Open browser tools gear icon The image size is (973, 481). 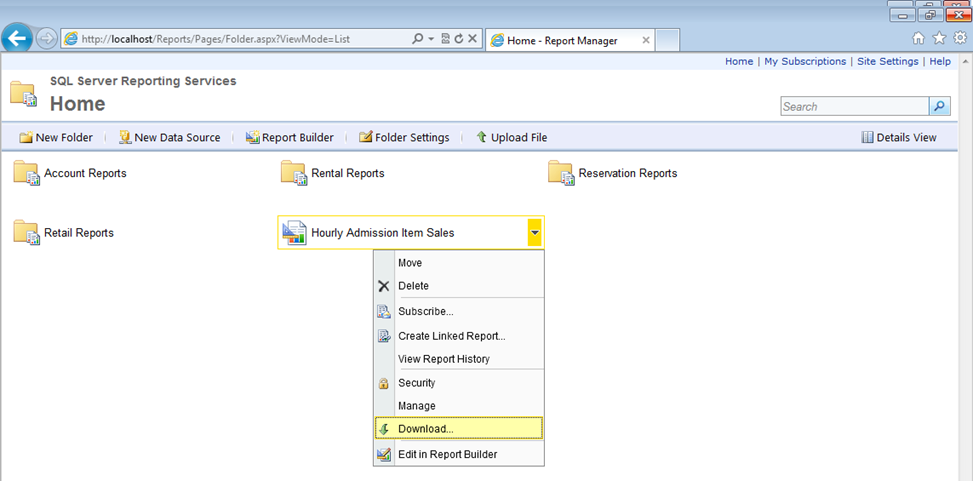pyautogui.click(x=959, y=38)
